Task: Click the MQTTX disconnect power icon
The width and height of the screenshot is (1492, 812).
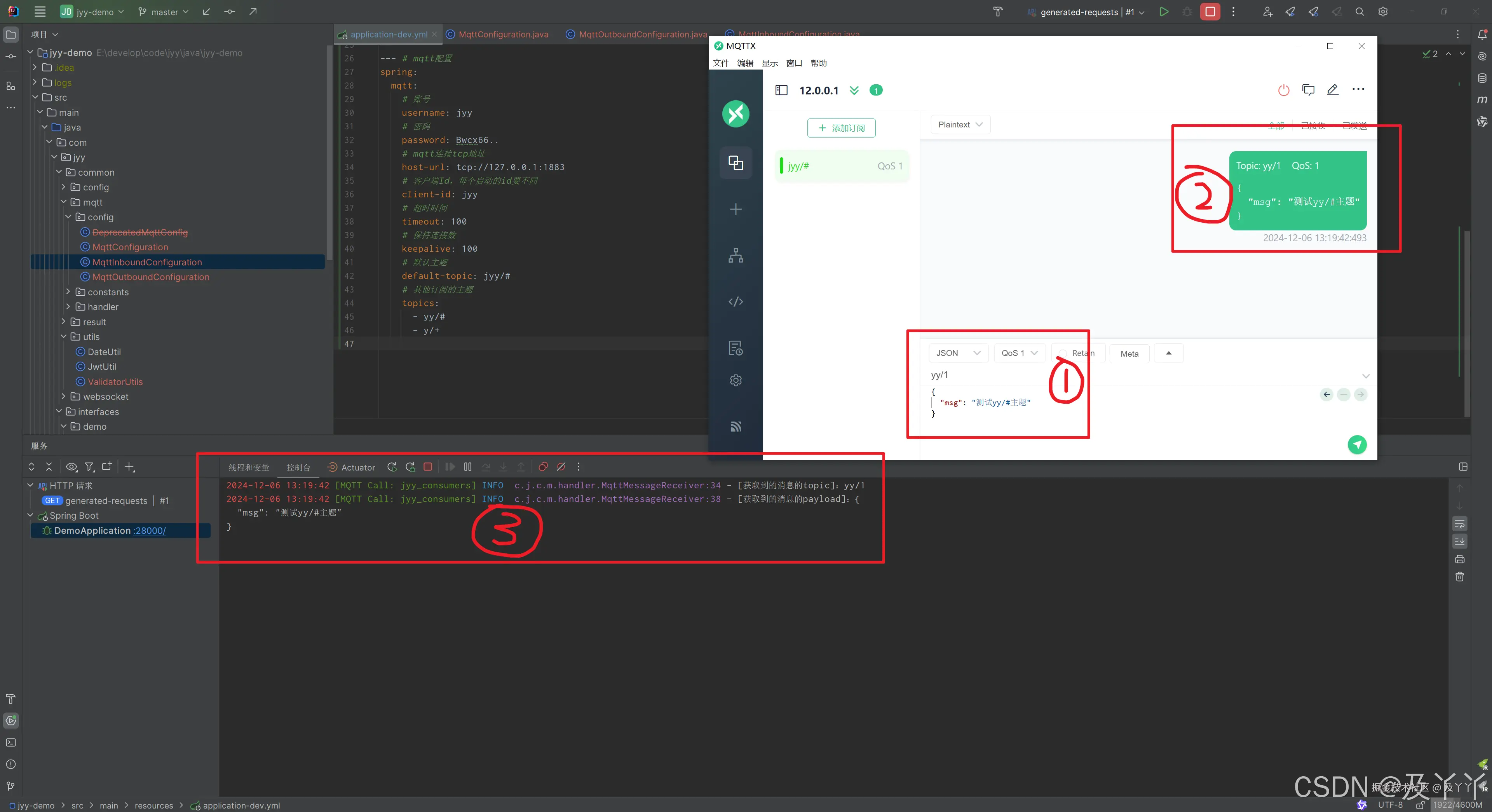Action: pyautogui.click(x=1283, y=90)
